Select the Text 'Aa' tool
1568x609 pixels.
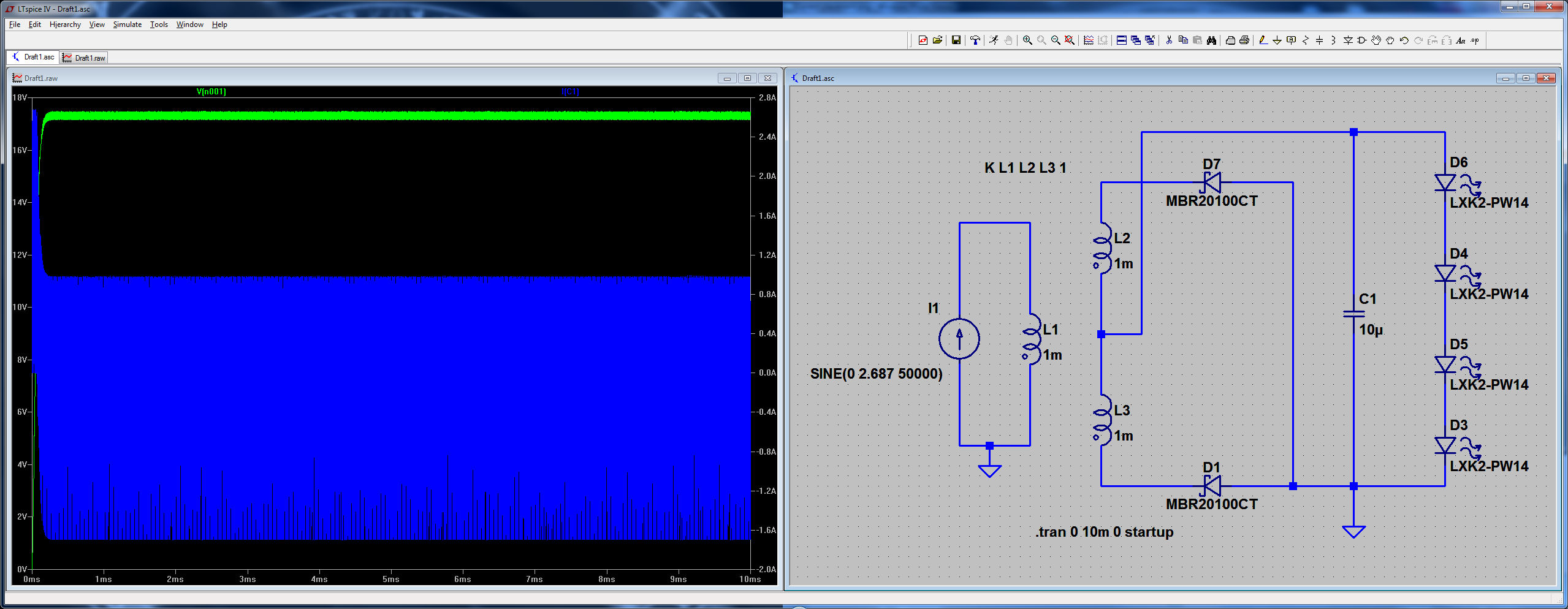1461,40
